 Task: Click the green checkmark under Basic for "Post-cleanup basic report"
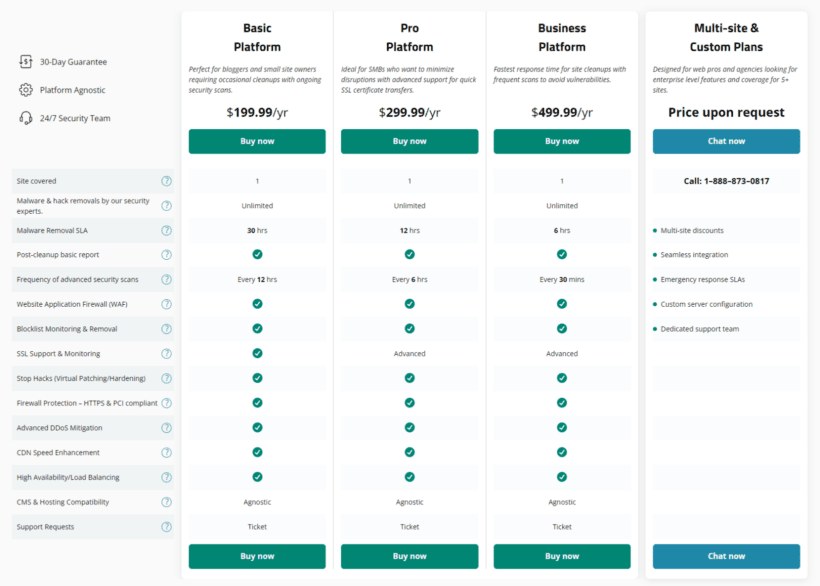coord(257,255)
